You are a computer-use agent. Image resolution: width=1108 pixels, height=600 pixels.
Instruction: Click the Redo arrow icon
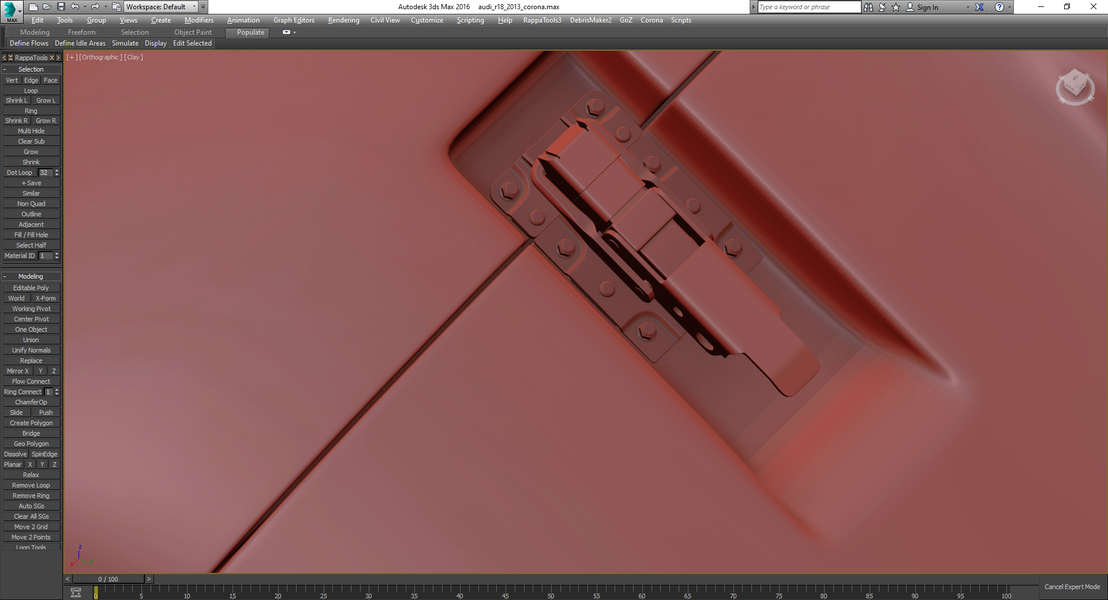[95, 6]
